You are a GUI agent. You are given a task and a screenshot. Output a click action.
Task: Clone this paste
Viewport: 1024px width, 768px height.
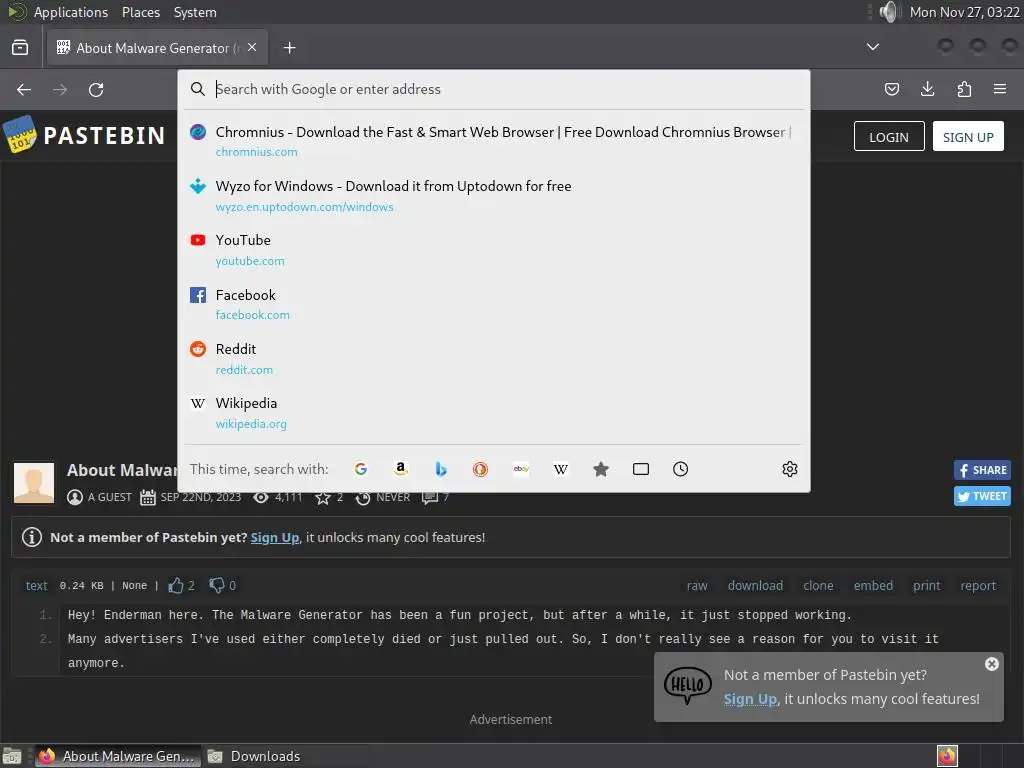click(x=818, y=586)
